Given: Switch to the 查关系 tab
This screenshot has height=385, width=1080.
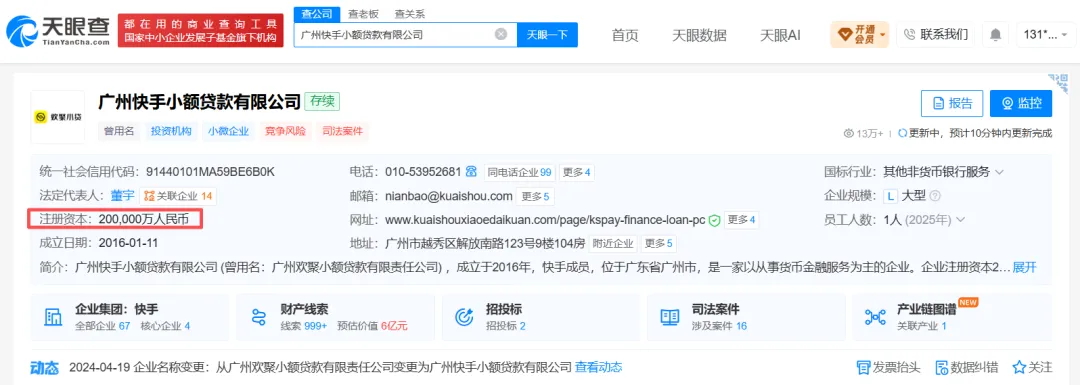Looking at the screenshot, I should coord(409,13).
